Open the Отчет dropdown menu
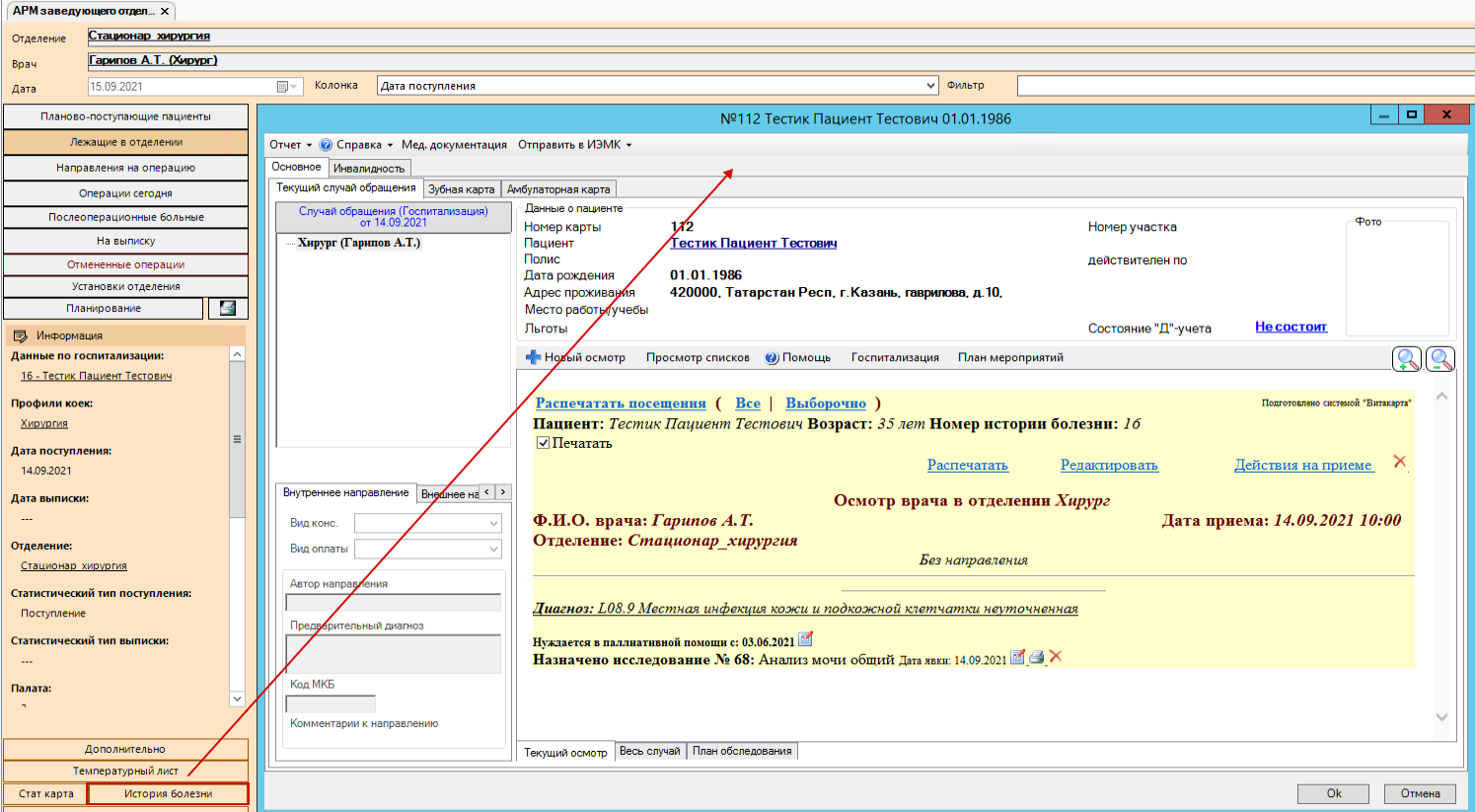The image size is (1475, 812). (290, 144)
